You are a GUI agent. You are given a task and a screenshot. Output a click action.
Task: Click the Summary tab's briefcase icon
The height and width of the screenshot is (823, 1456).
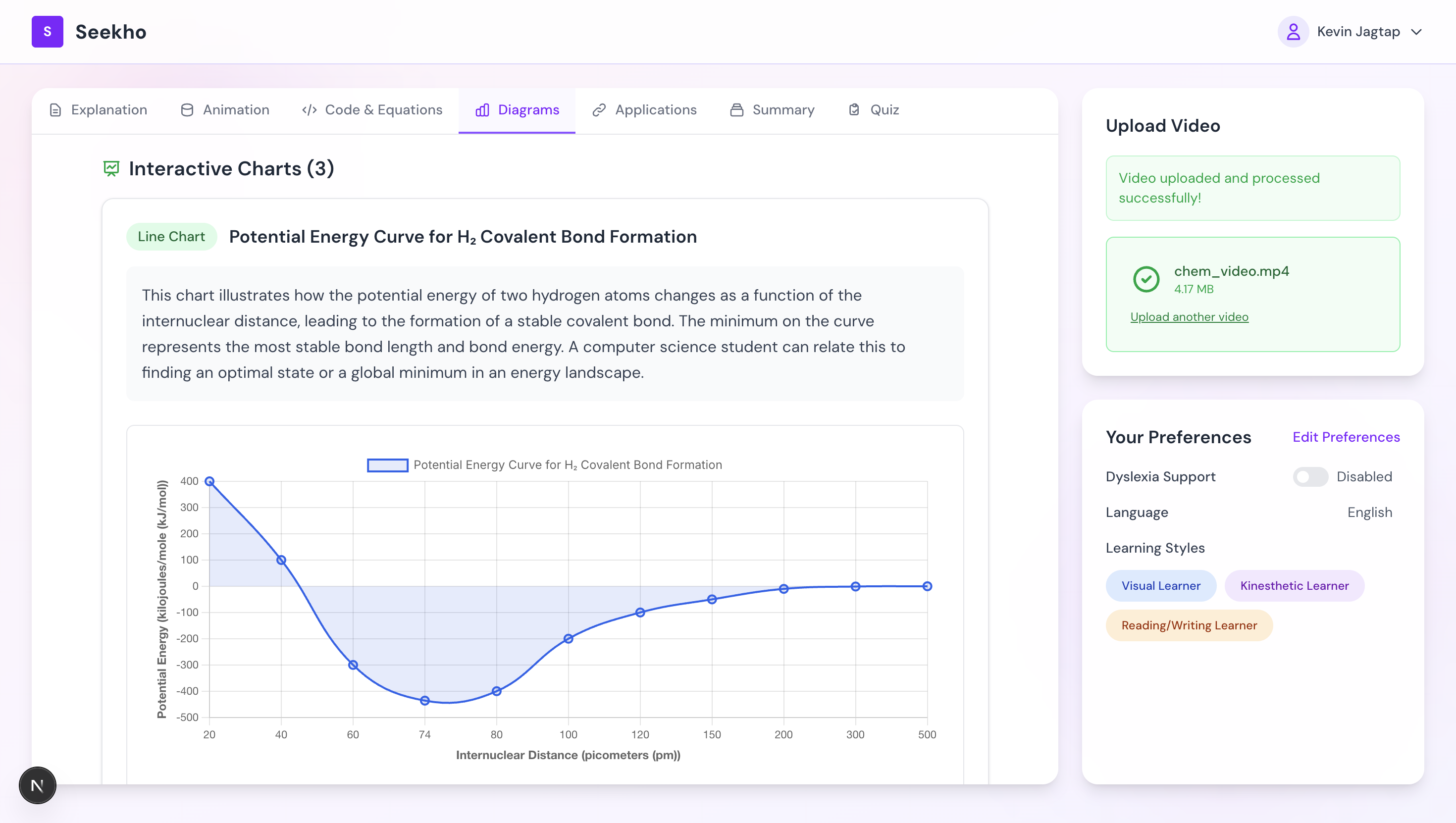[x=736, y=109]
